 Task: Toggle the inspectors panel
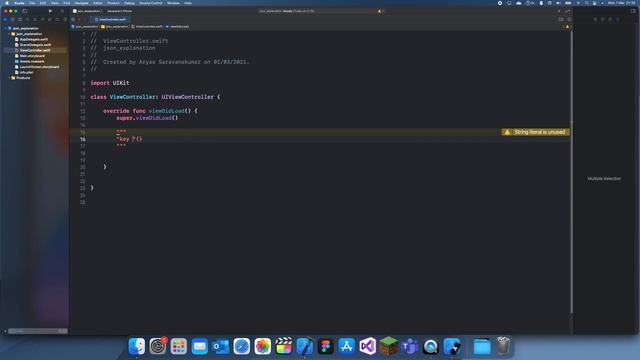click(633, 11)
